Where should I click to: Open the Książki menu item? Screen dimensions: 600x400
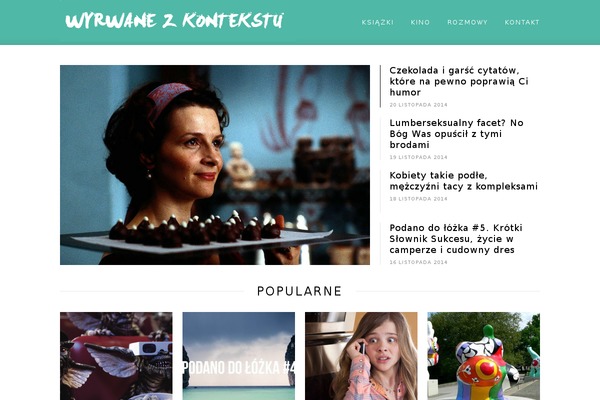(377, 22)
